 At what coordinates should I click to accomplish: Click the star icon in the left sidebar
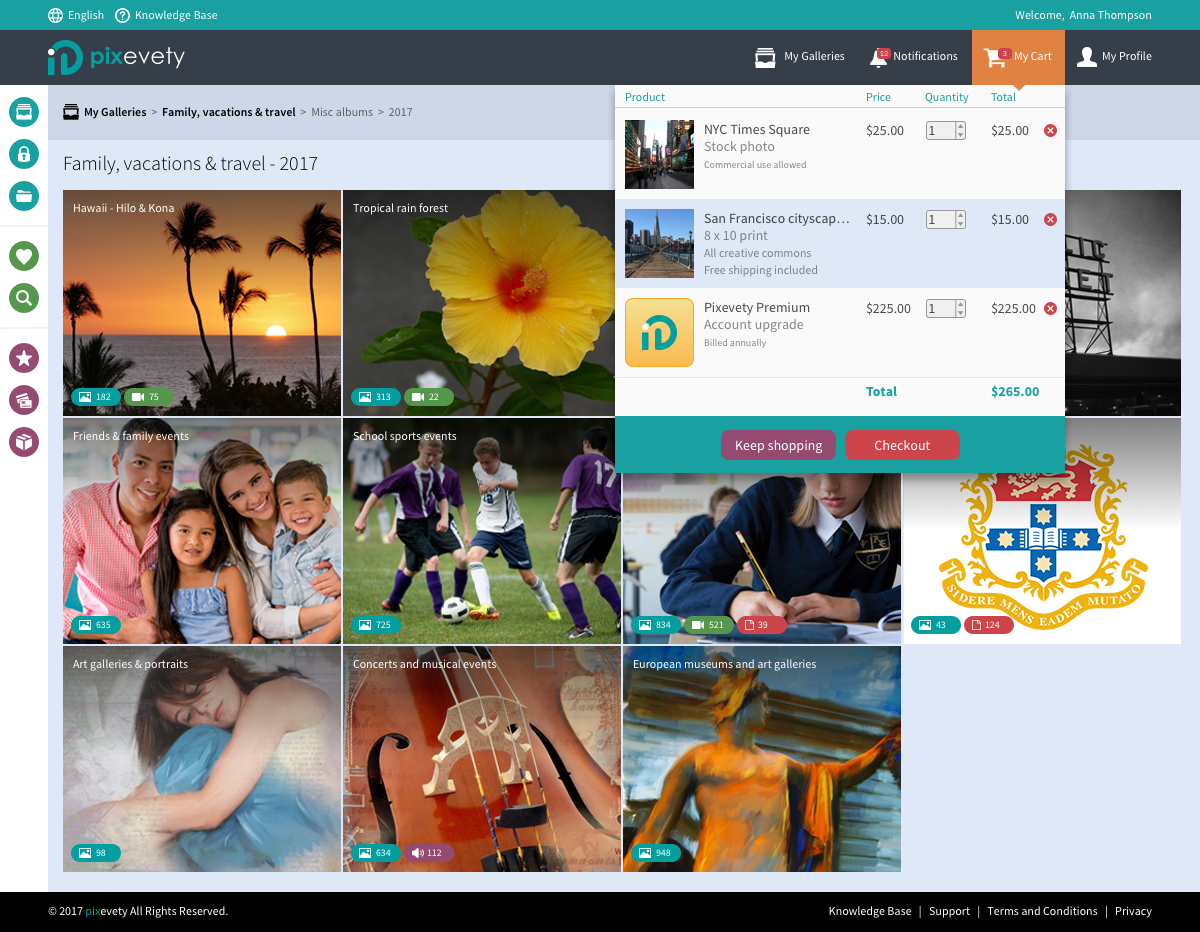tap(24, 357)
